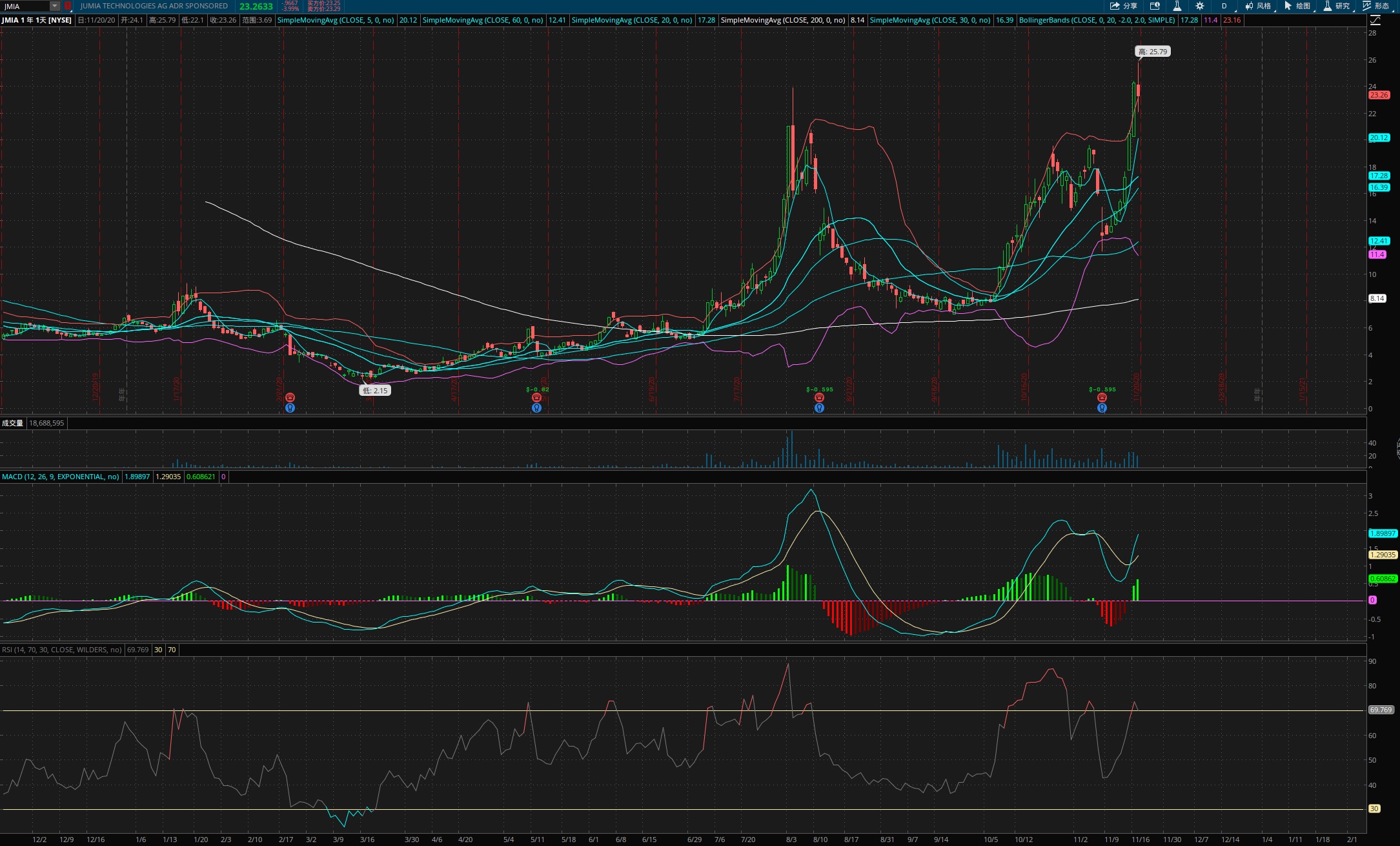Click the JMIA symbol input field

26,6
